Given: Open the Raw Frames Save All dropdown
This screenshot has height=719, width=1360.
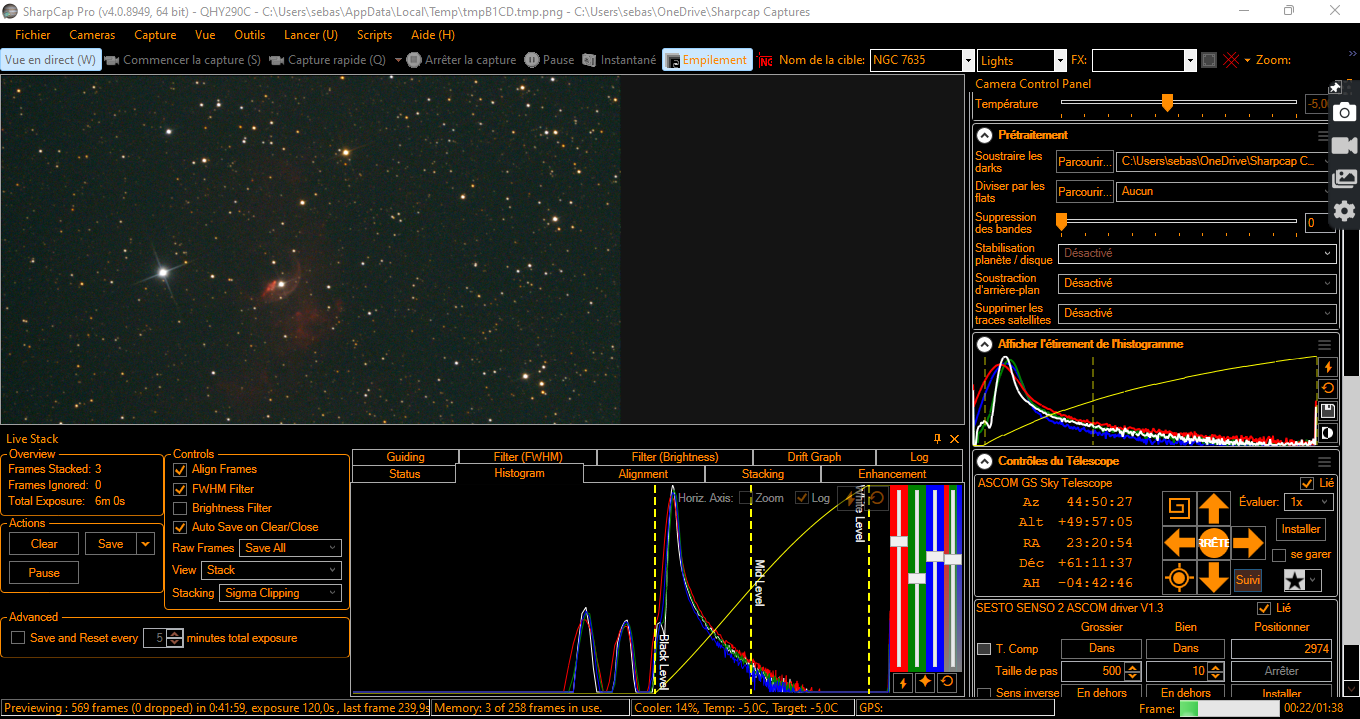Looking at the screenshot, I should coord(291,548).
